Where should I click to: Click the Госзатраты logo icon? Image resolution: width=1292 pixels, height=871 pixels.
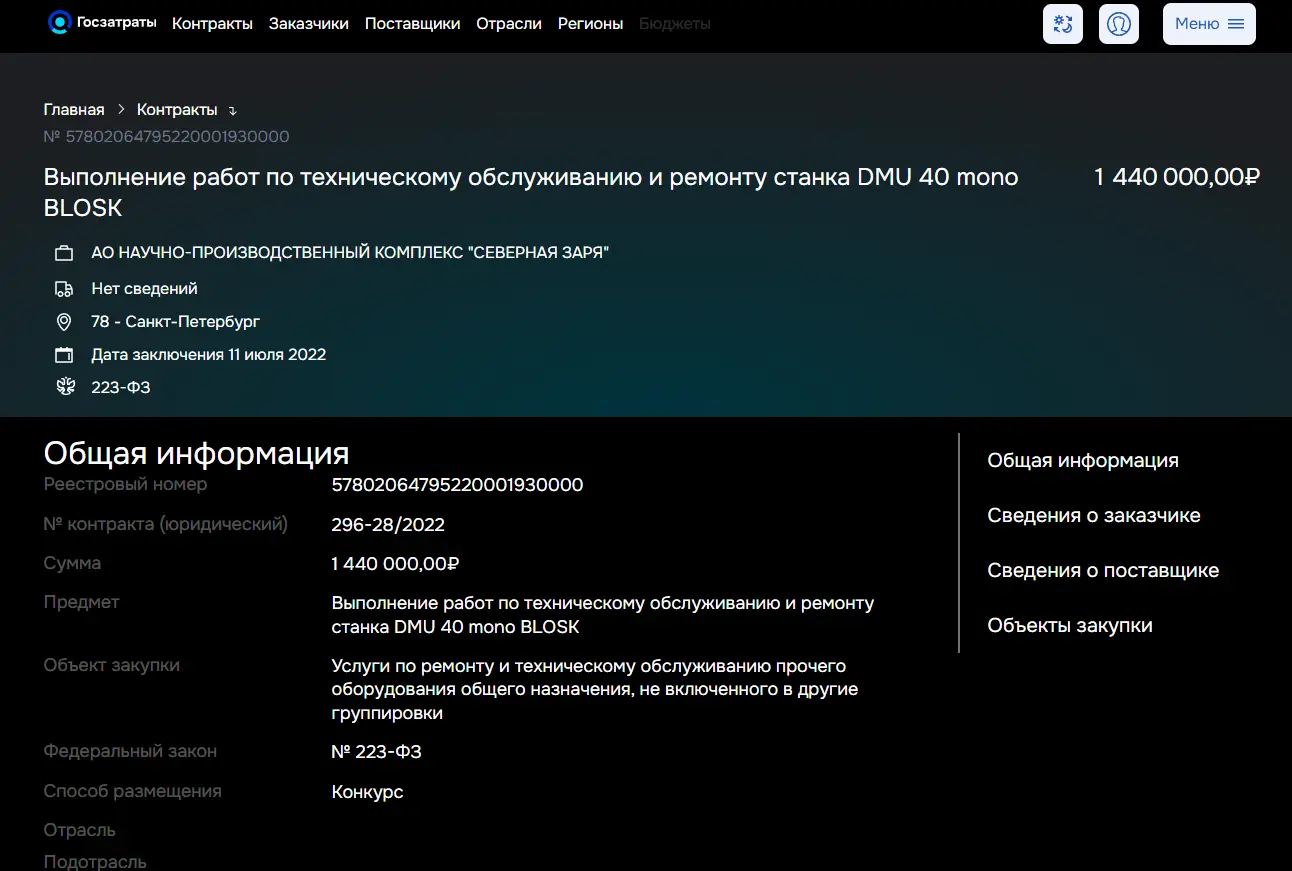click(x=60, y=22)
